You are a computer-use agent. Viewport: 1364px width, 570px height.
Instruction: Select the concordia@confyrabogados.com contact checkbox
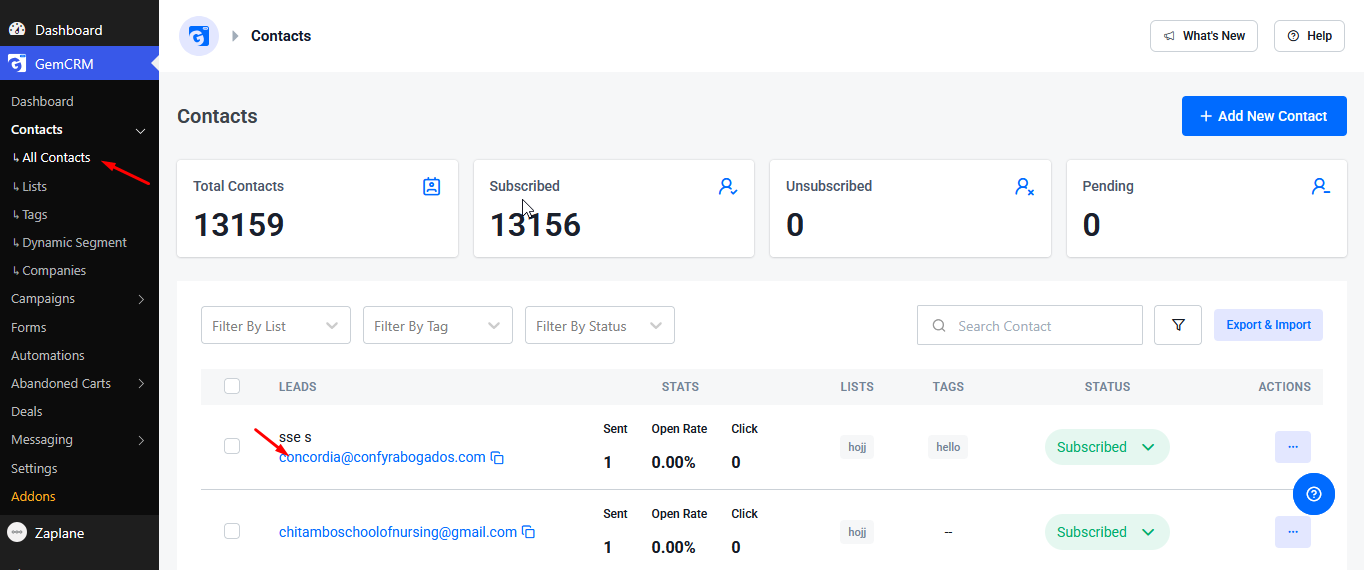(x=232, y=446)
